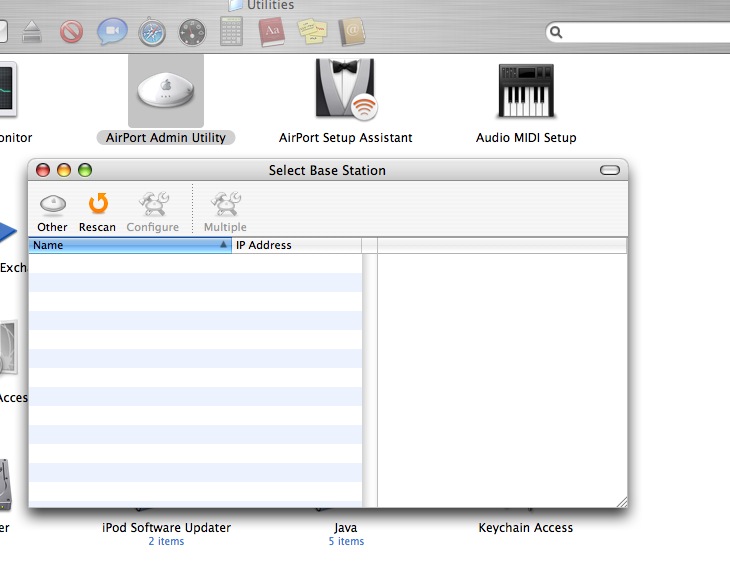
Task: Minimize Select Base Station with yellow button
Action: [64, 170]
